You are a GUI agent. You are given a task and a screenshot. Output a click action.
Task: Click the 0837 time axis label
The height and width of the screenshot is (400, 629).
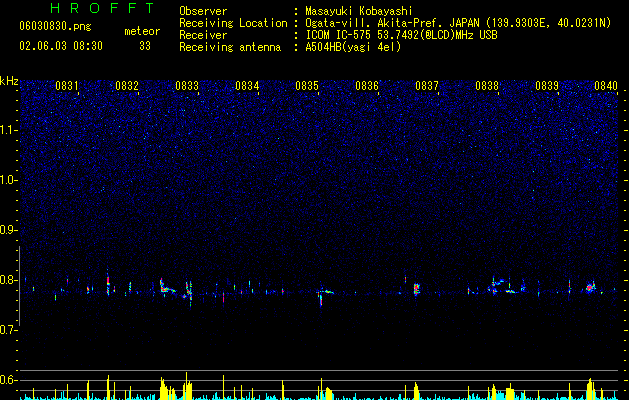427,86
